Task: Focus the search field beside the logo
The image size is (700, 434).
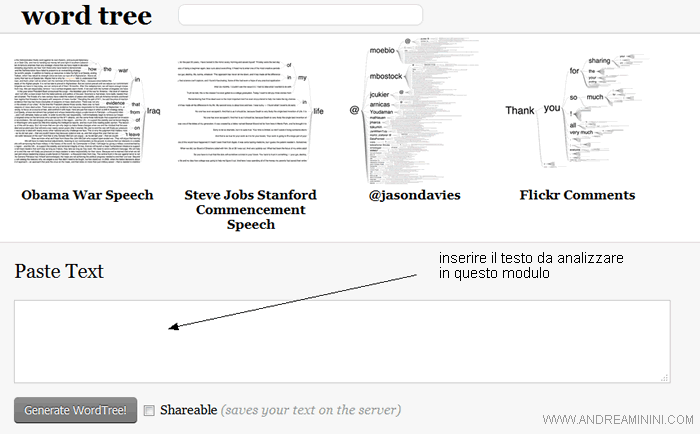Action: 300,15
